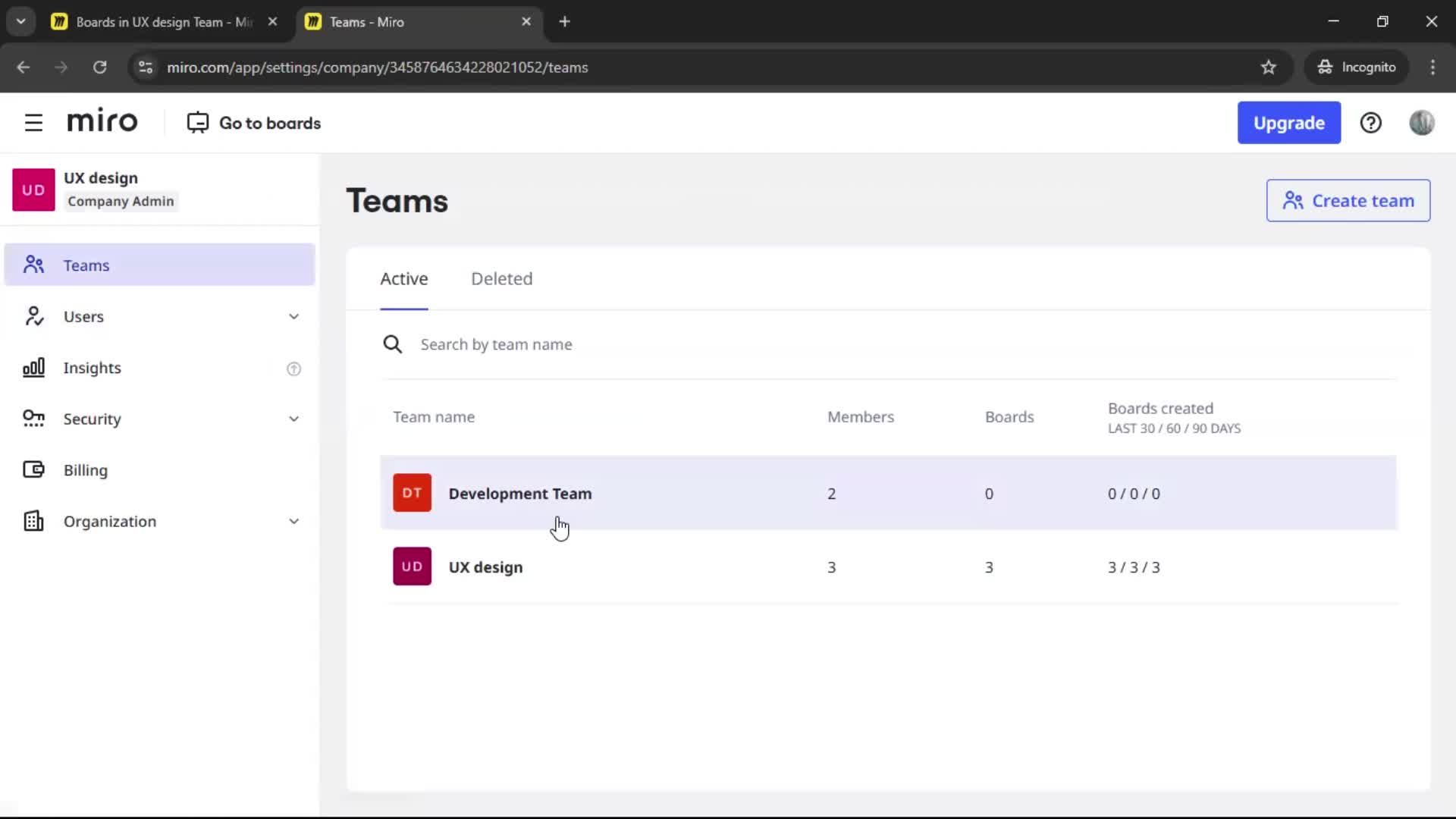Click the Boards column header
This screenshot has height=819, width=1456.
pyautogui.click(x=1009, y=417)
